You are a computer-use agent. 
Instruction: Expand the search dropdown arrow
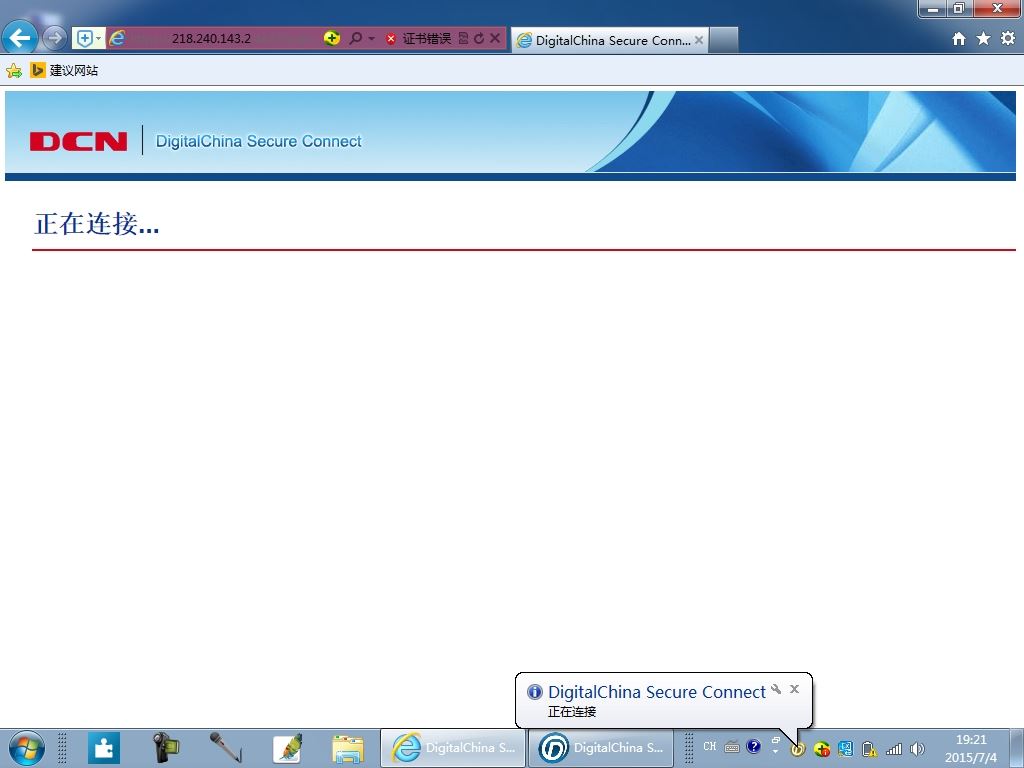click(372, 39)
